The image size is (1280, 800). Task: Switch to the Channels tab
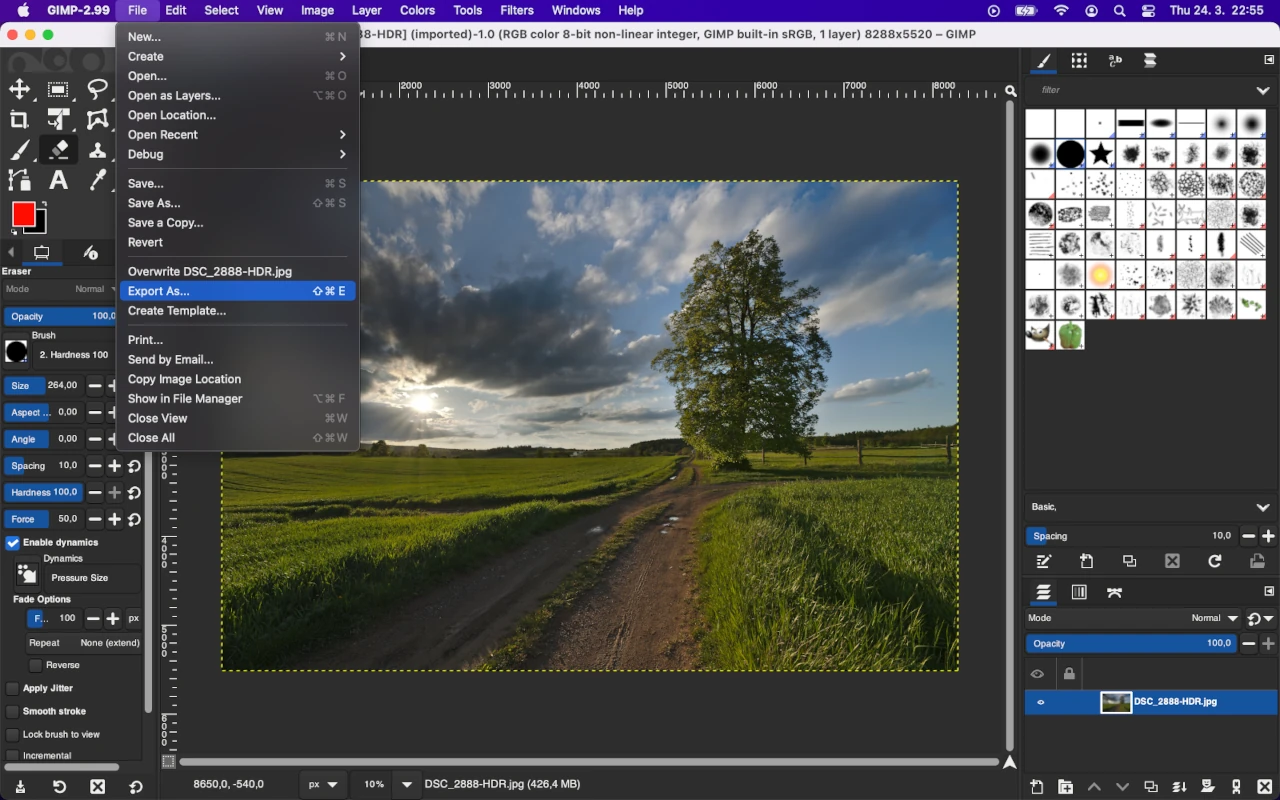pyautogui.click(x=1079, y=592)
